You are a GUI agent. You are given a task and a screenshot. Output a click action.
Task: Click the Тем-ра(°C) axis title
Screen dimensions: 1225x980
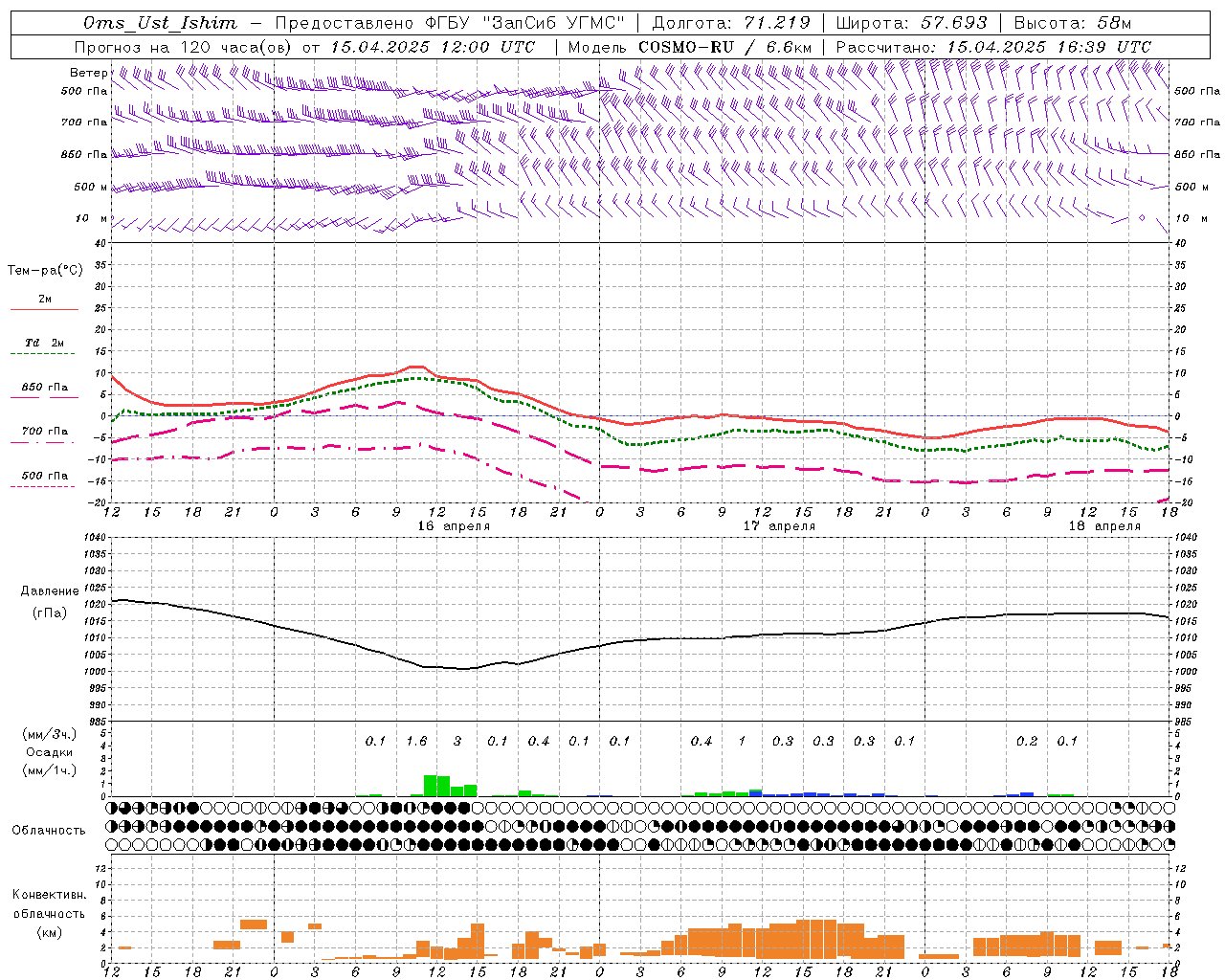[45, 271]
